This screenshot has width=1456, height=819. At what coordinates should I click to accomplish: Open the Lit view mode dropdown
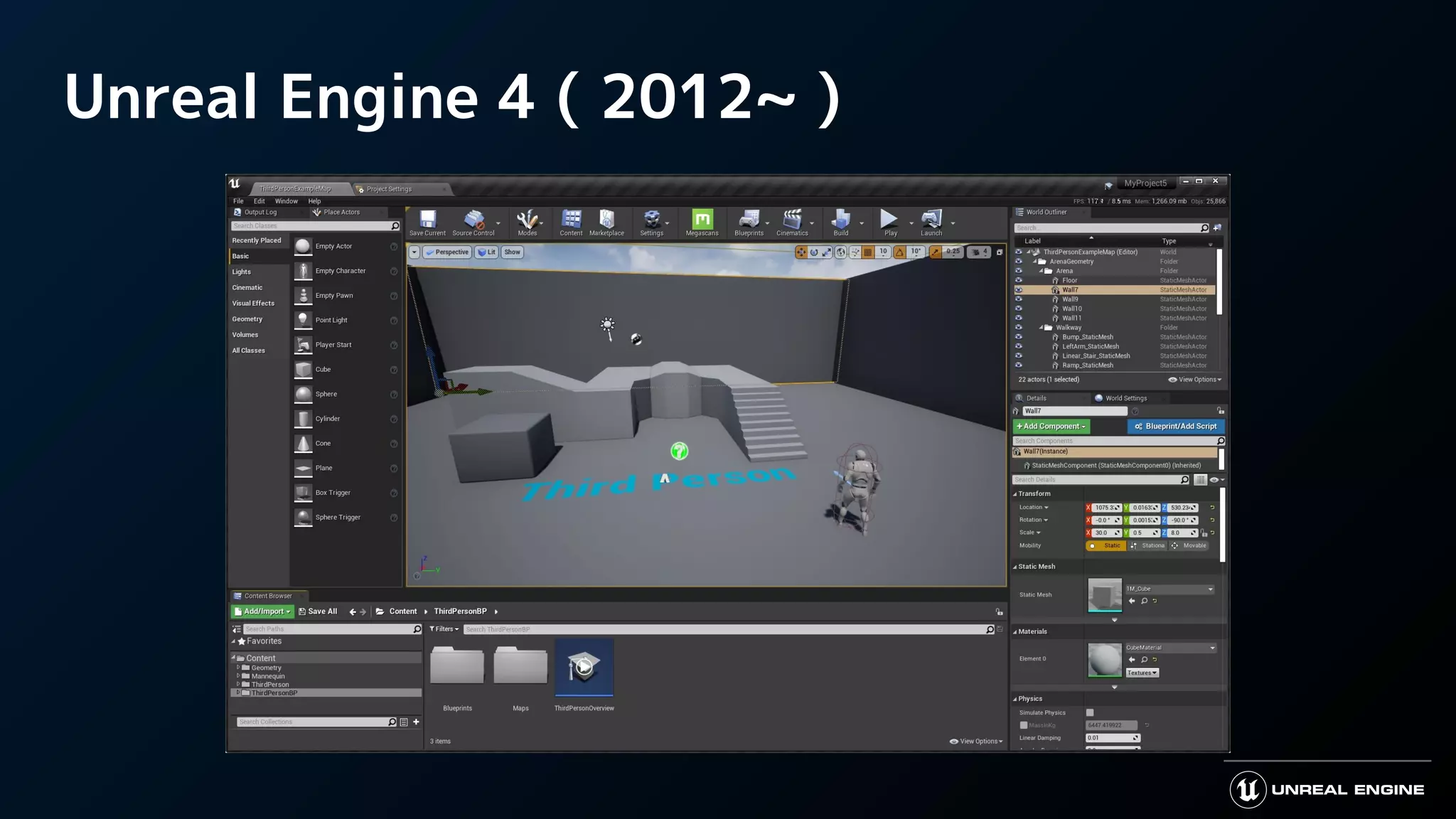coord(486,252)
